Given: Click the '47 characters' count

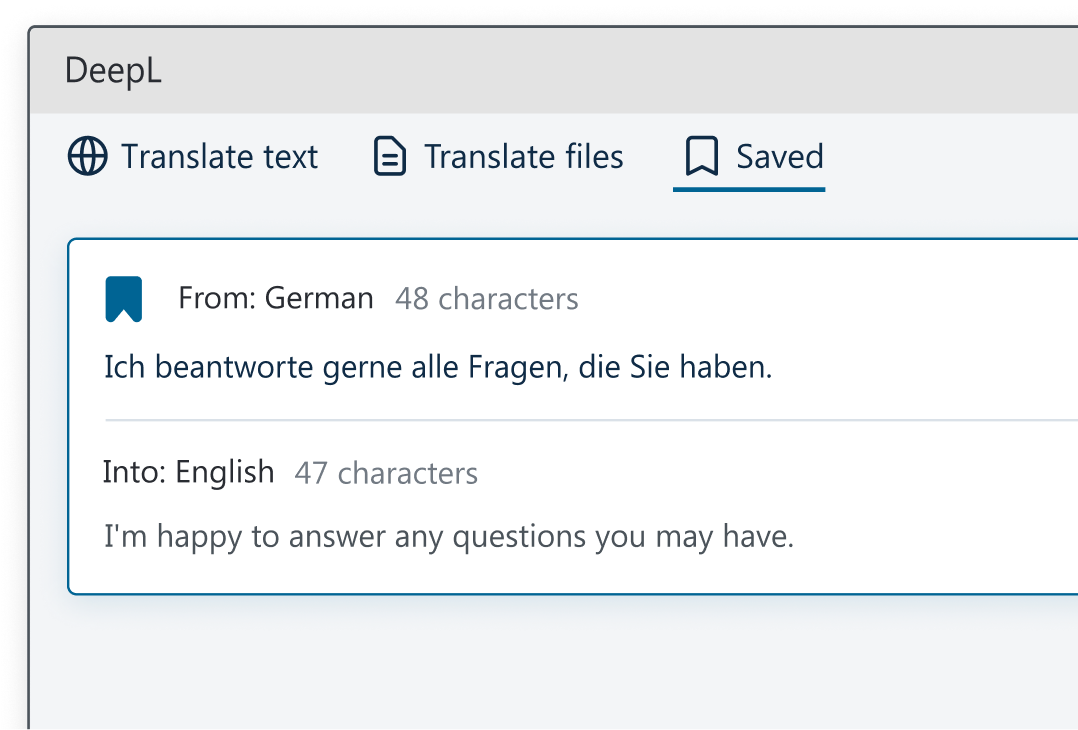Looking at the screenshot, I should (386, 473).
